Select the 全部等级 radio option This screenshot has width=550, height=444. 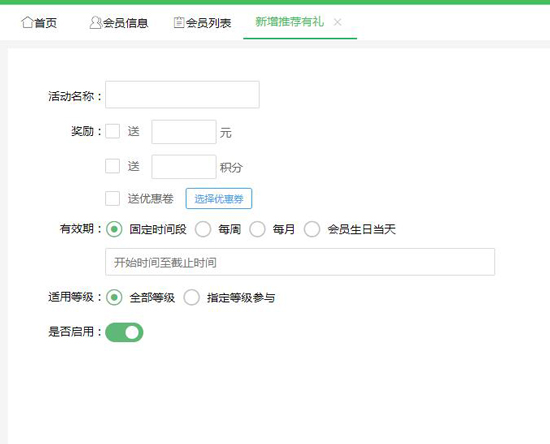pos(114,297)
